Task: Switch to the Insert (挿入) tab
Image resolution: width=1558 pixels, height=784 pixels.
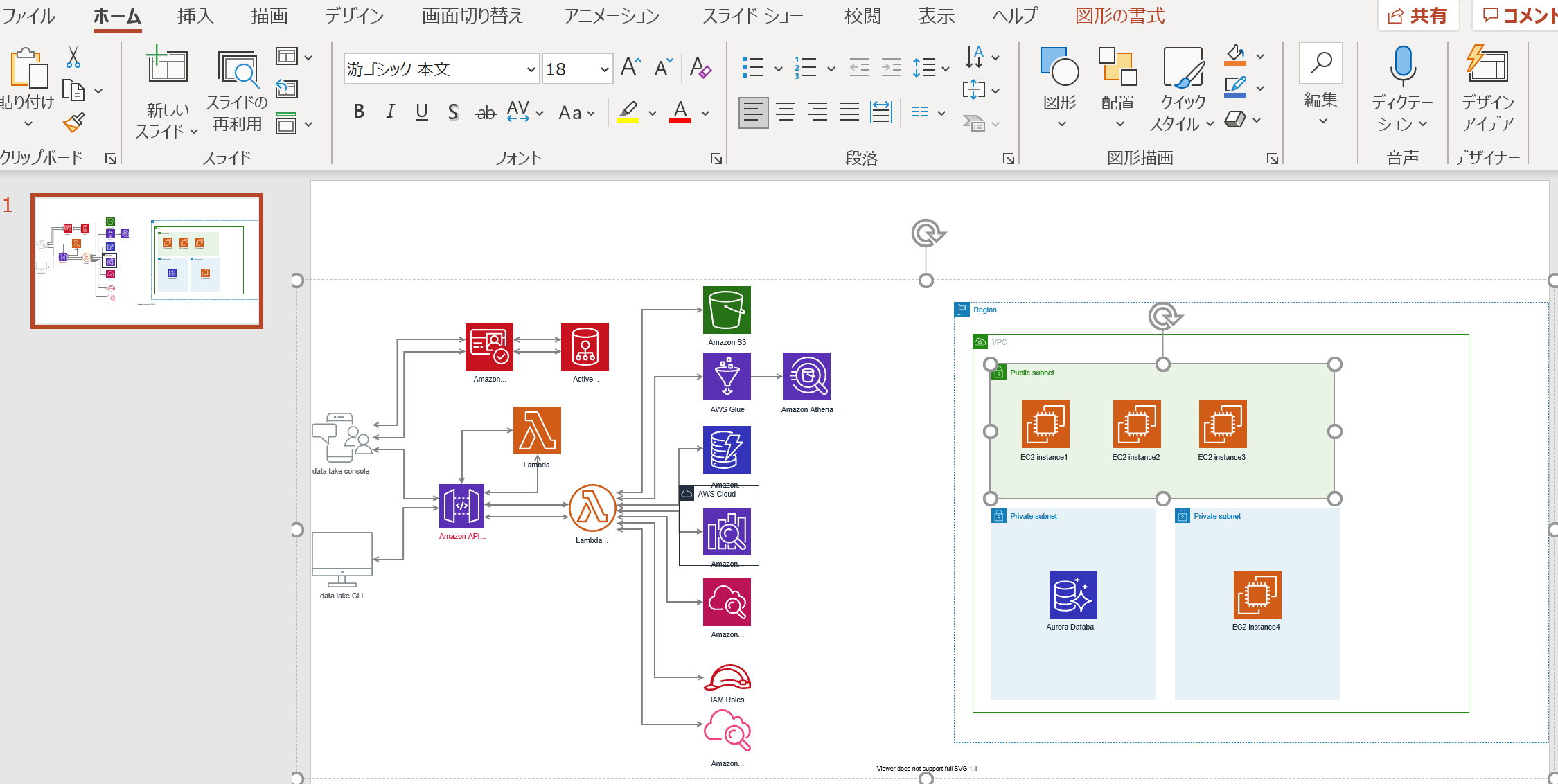Action: pyautogui.click(x=195, y=16)
